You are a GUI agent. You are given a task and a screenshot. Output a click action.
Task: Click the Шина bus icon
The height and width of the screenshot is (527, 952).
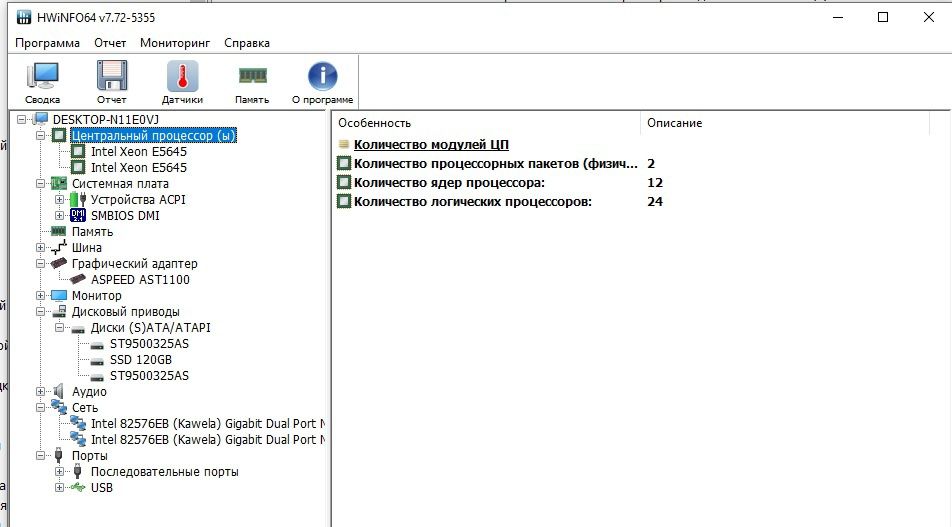pyautogui.click(x=59, y=247)
